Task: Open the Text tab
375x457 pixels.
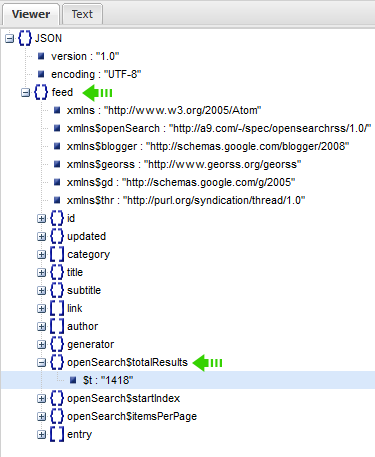Action: coord(82,14)
